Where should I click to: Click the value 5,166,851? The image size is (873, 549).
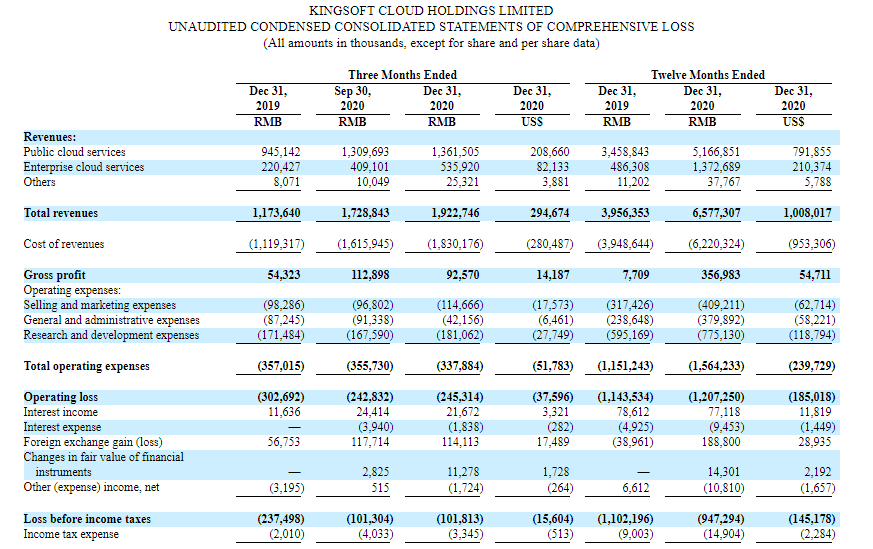point(716,152)
